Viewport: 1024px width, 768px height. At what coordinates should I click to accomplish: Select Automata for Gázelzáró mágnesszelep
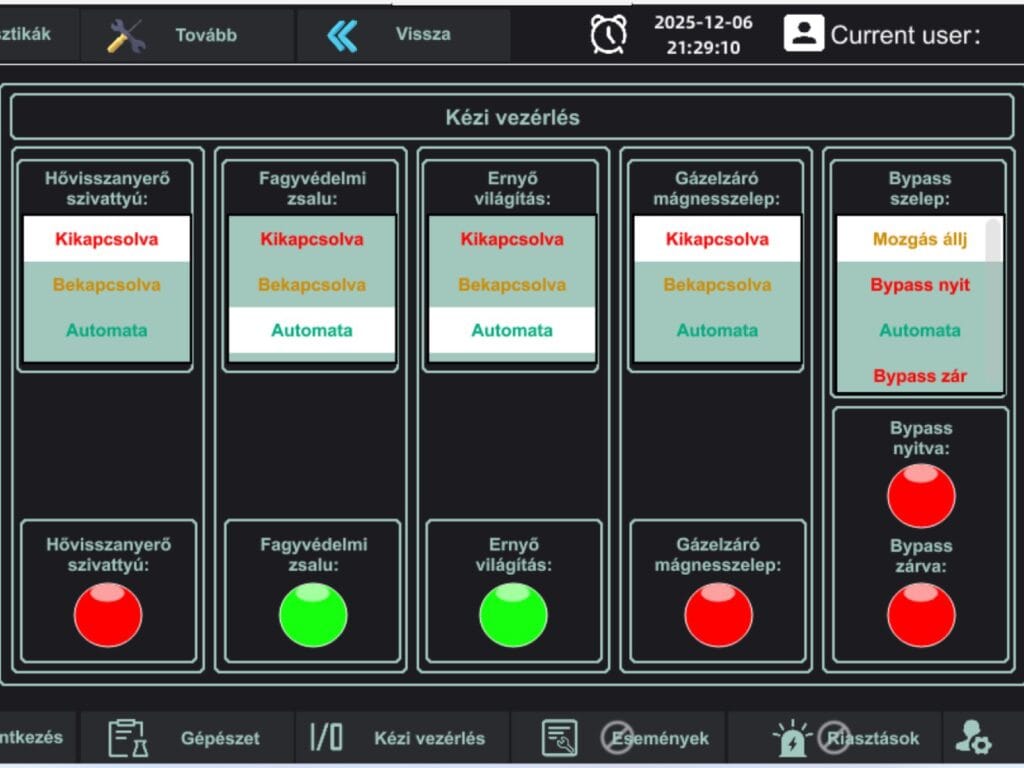(717, 330)
